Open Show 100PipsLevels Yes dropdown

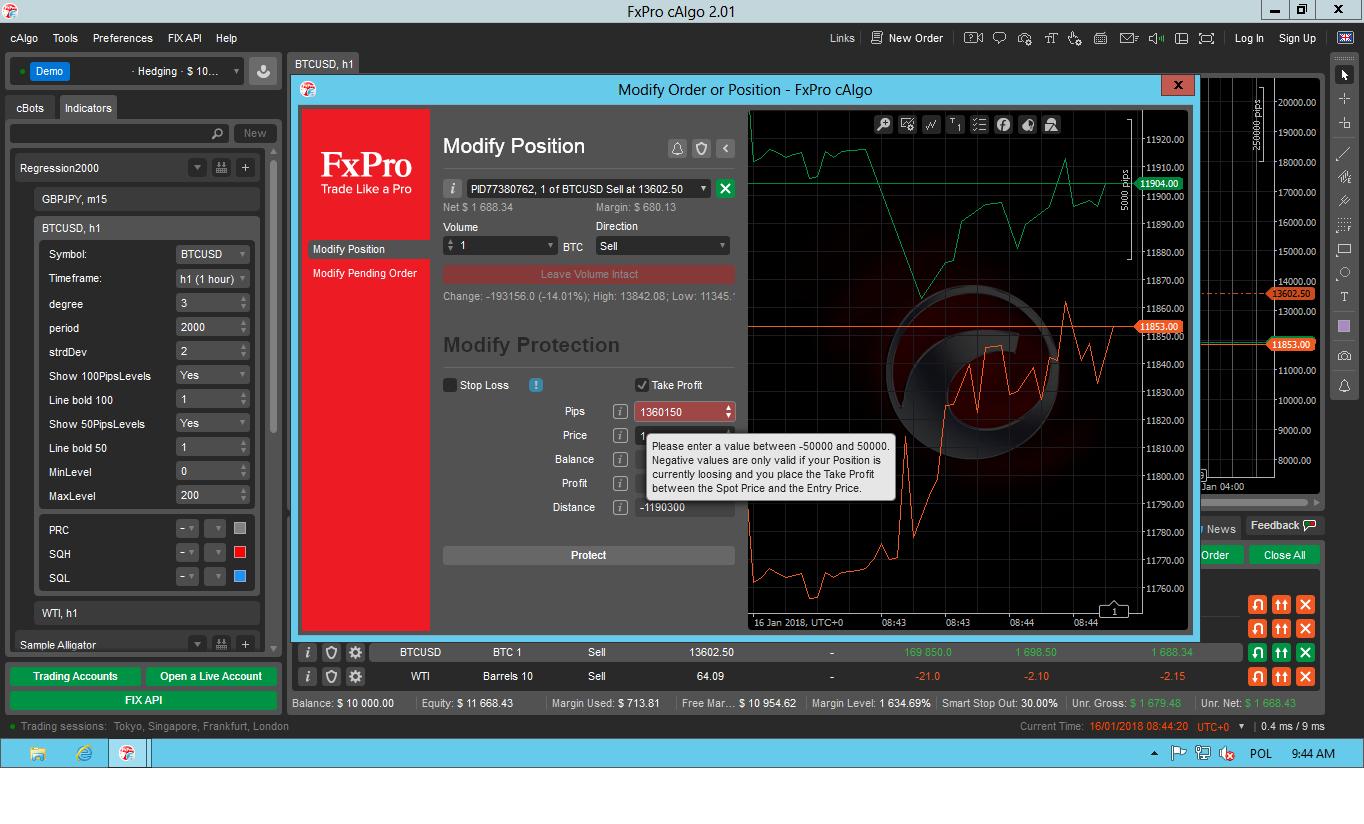(x=212, y=375)
